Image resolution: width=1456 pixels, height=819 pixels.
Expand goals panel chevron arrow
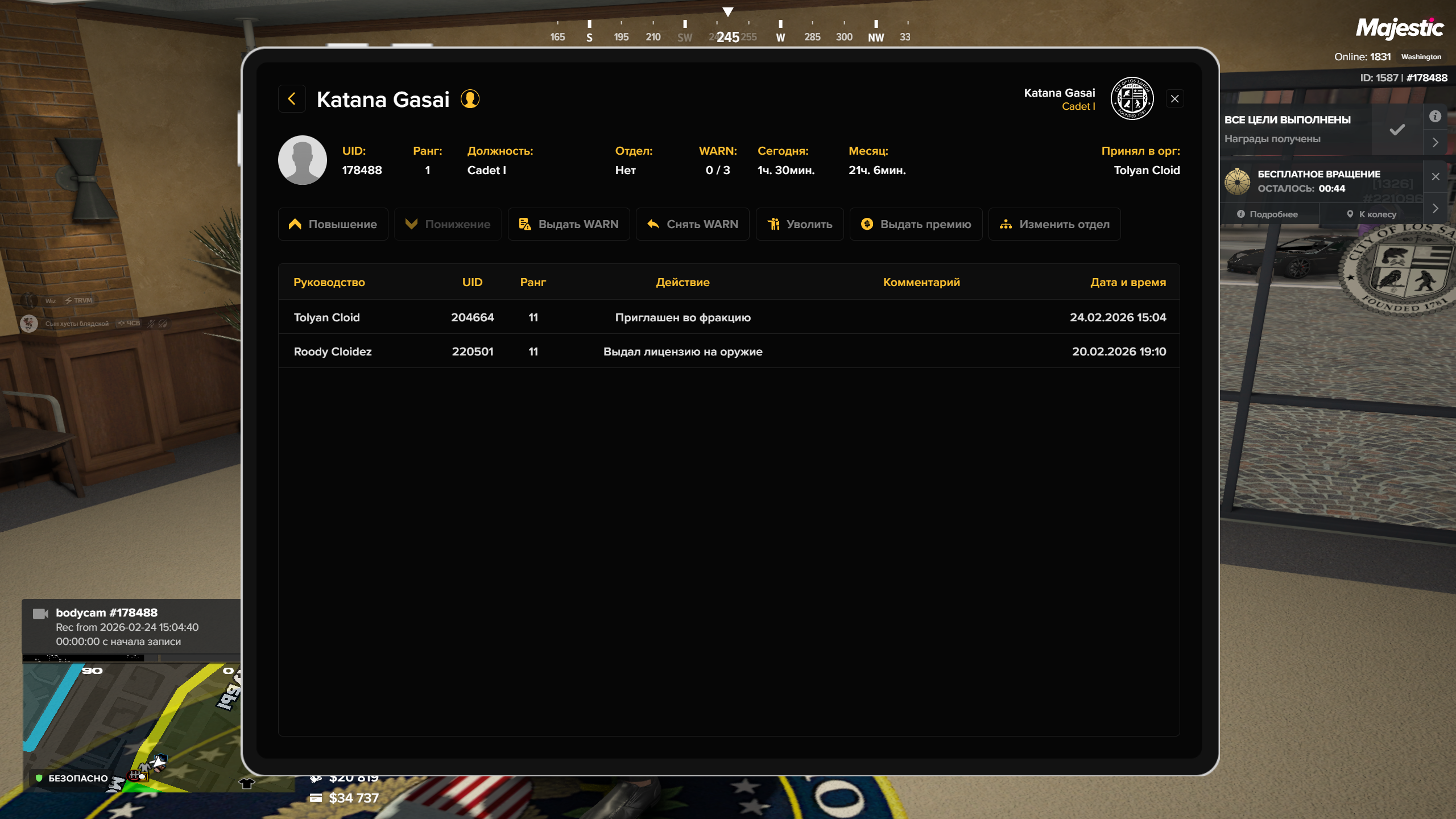1435,142
